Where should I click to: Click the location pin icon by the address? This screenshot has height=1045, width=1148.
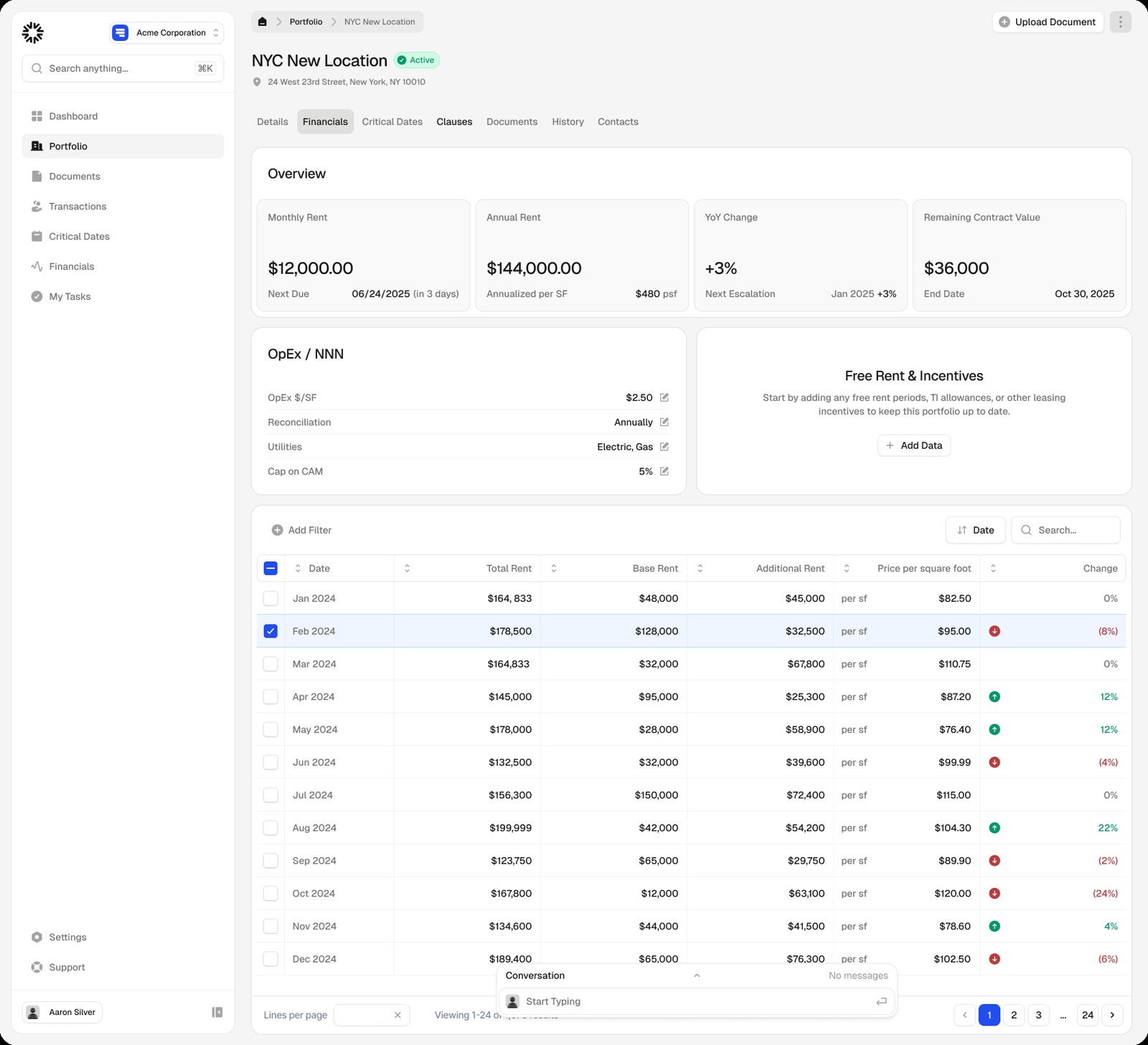tap(257, 82)
